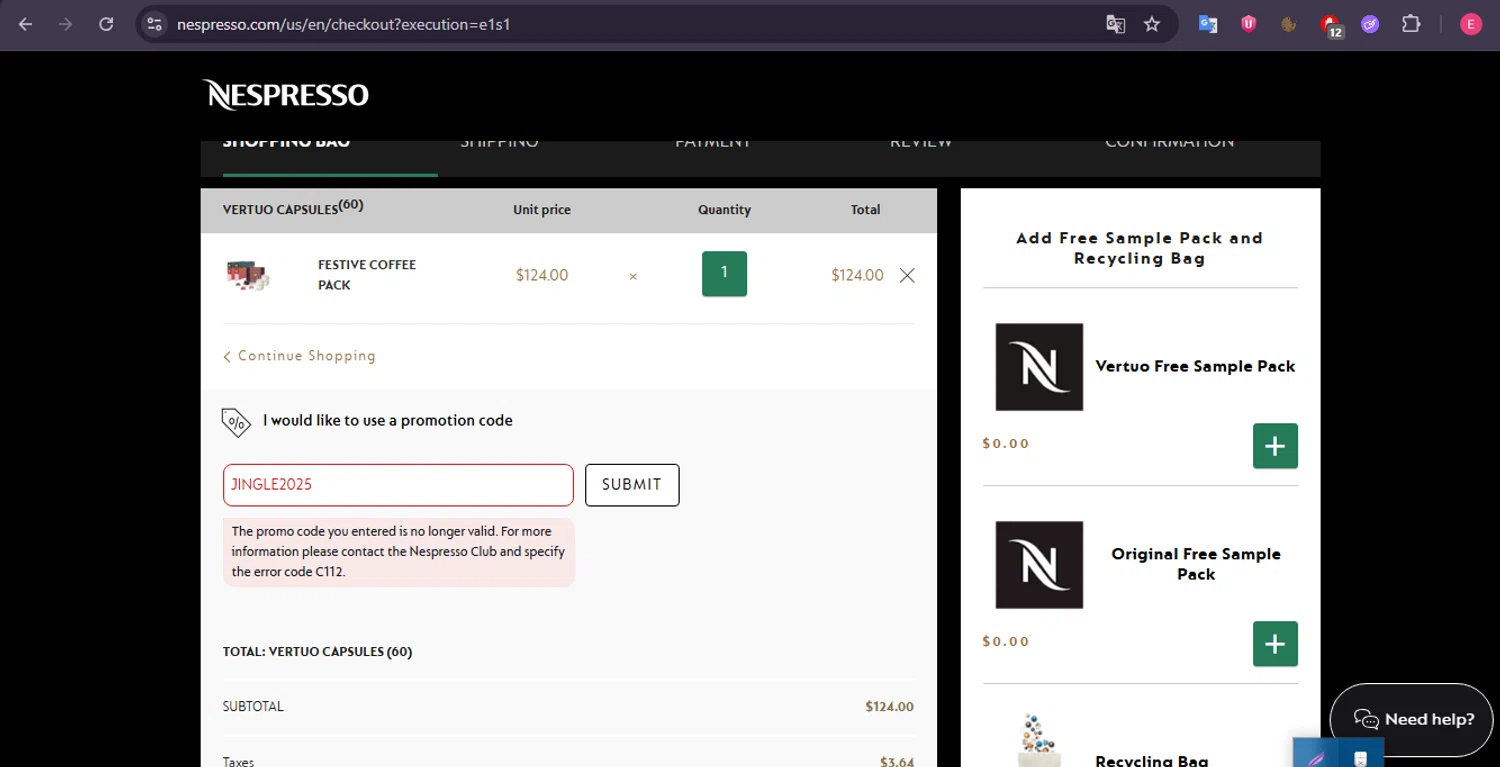Click the VERTUO CAPSULES (60) table header
This screenshot has height=767, width=1500.
pos(293,208)
